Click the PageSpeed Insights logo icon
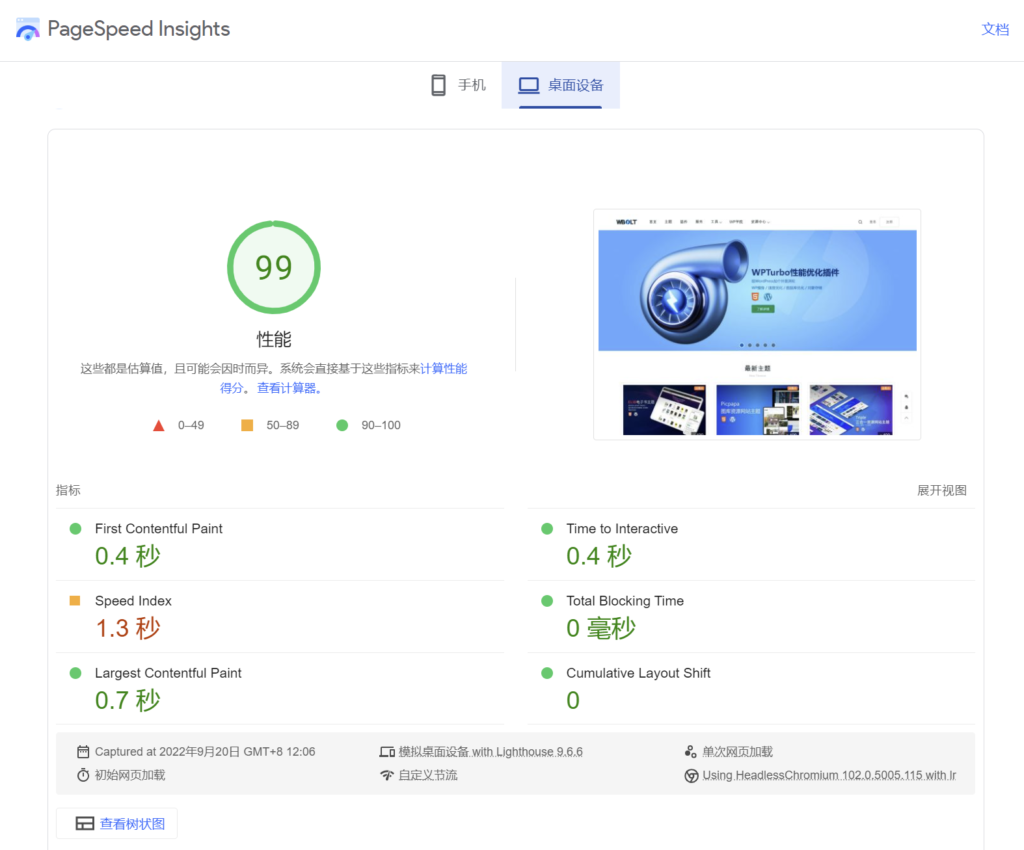 pos(28,29)
